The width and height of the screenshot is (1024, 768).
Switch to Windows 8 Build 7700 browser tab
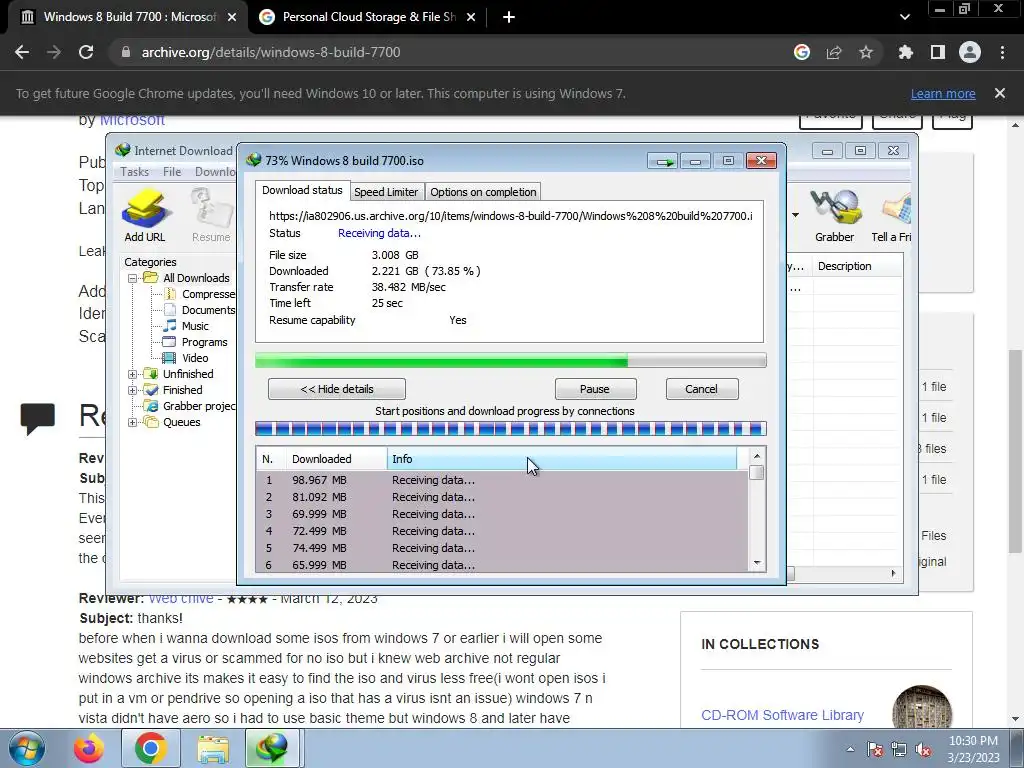(x=128, y=17)
